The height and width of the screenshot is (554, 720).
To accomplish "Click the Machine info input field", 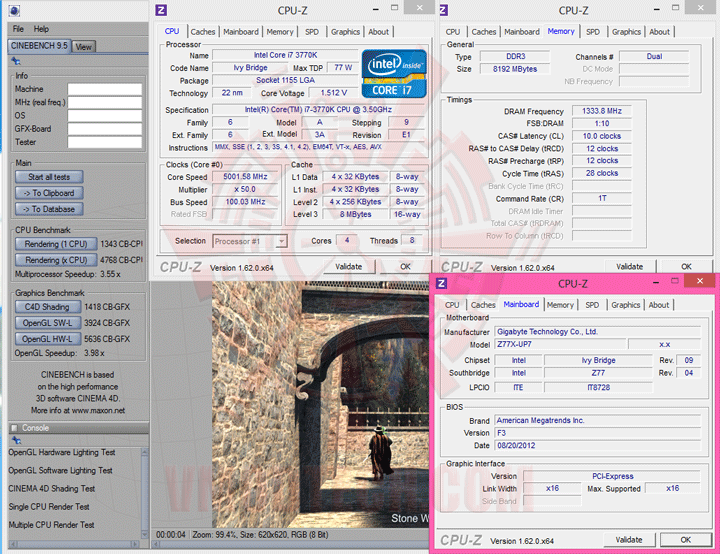I will pyautogui.click(x=105, y=89).
